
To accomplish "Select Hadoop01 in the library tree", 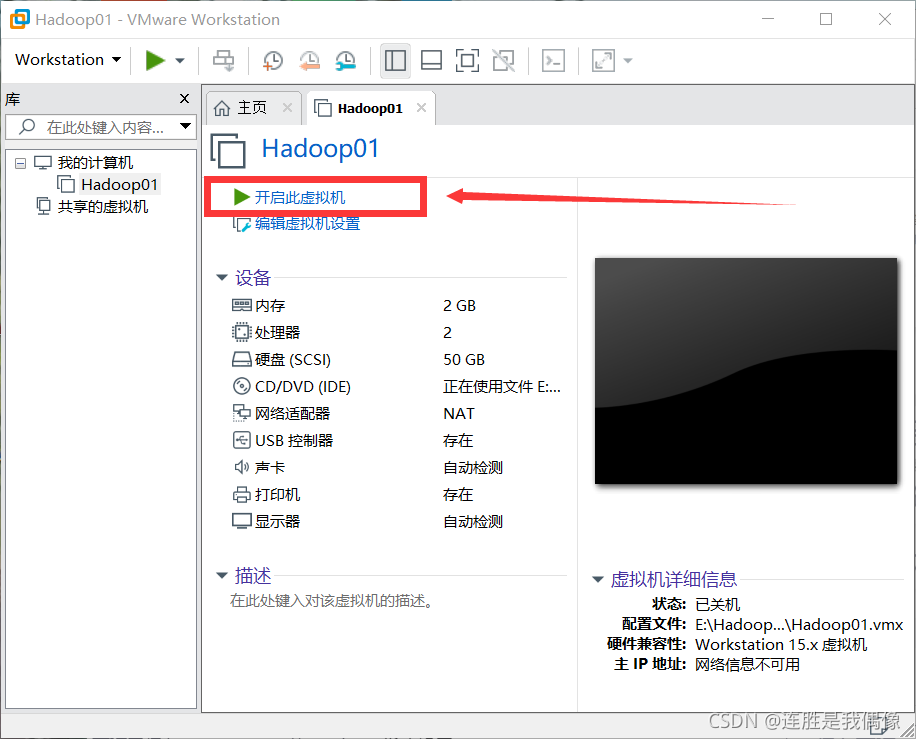I will (119, 185).
